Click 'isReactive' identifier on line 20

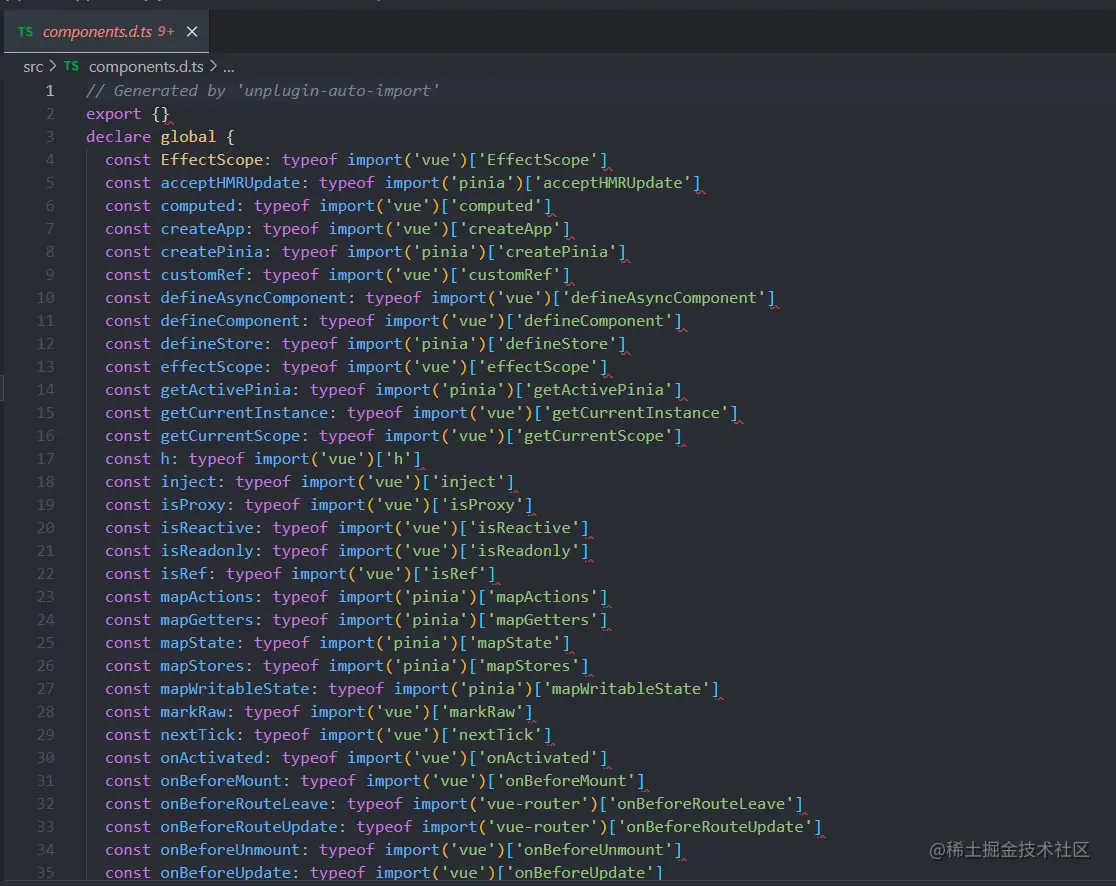pyautogui.click(x=206, y=528)
